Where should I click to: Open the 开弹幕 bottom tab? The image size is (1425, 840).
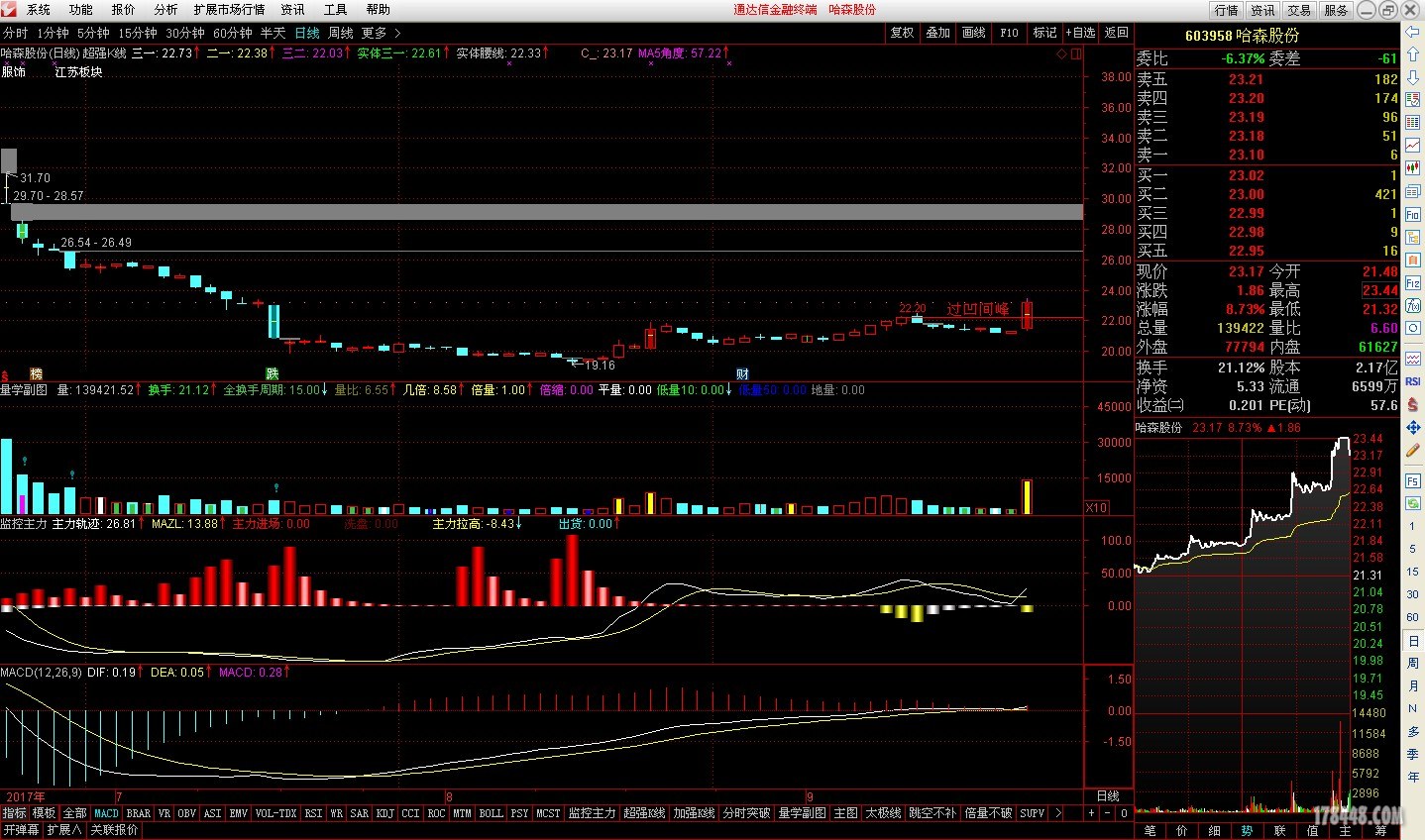(x=21, y=830)
